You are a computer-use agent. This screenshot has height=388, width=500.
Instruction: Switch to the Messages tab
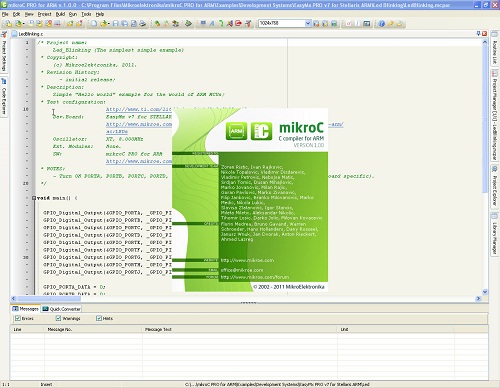25,309
